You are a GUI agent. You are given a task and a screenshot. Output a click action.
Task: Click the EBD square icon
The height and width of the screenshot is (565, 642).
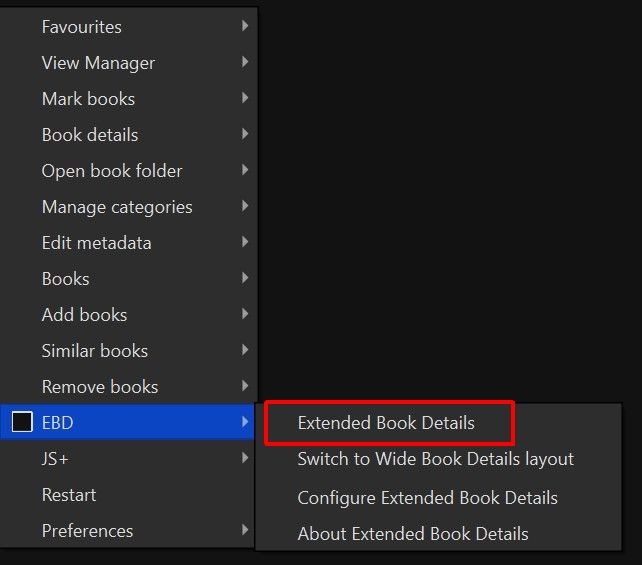click(22, 423)
